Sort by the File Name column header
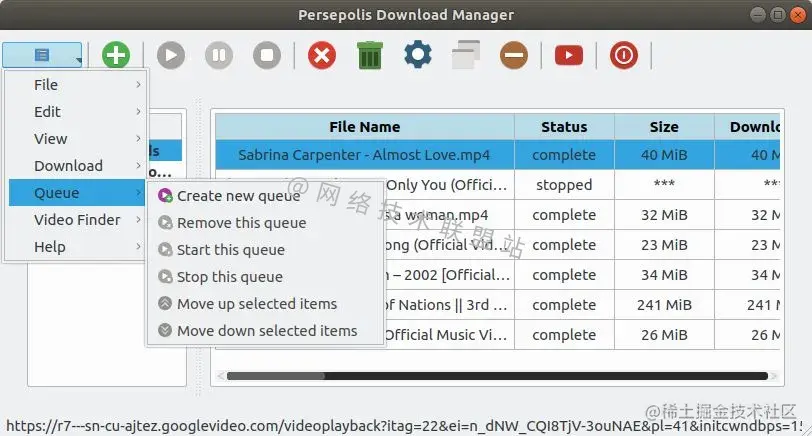This screenshot has height=436, width=812. pos(365,127)
